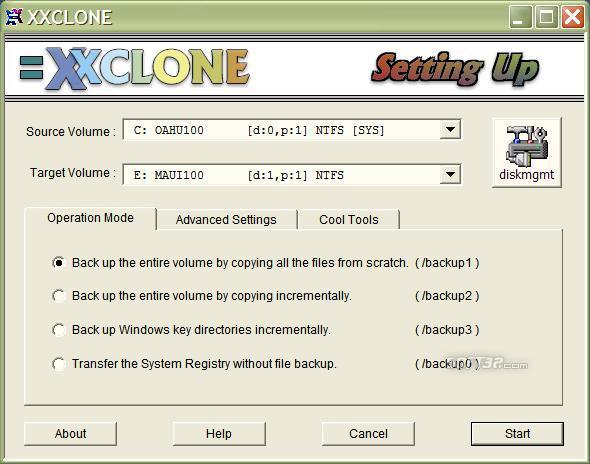The image size is (590, 464).
Task: Expand the Source Volume dropdown arrow
Action: pyautogui.click(x=450, y=130)
